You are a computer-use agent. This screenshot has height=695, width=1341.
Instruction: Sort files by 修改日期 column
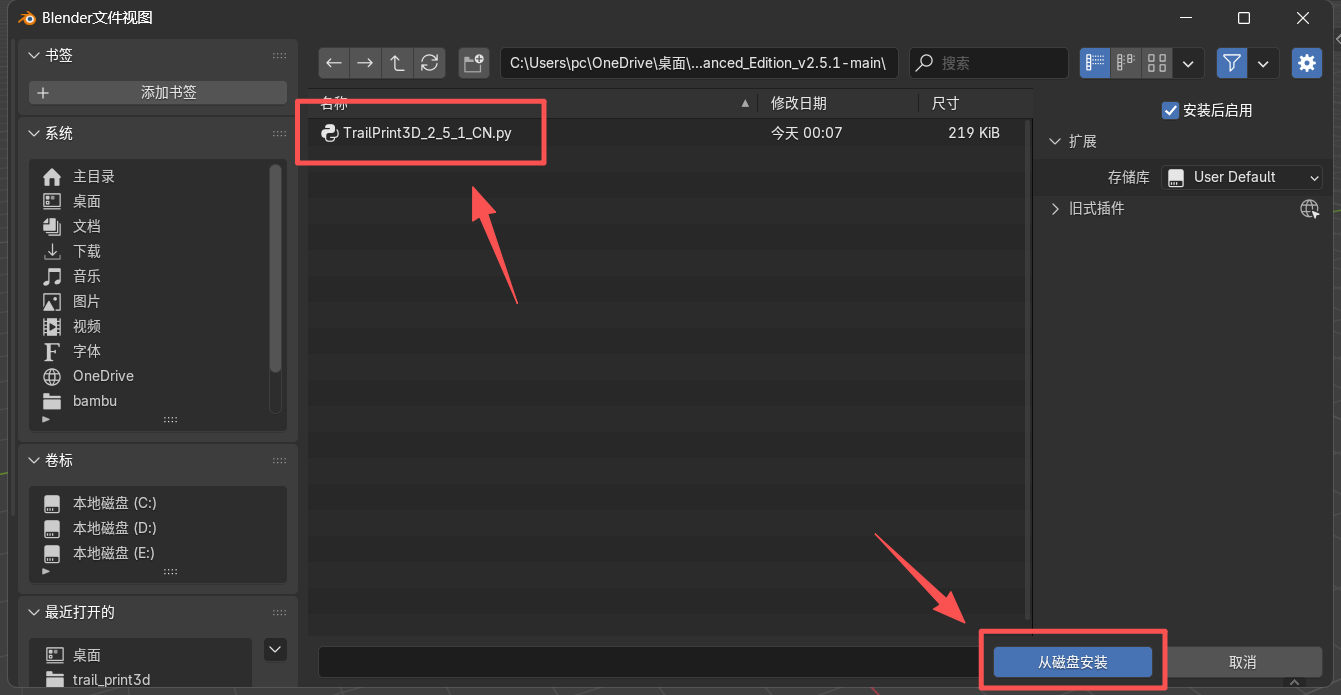[x=838, y=103]
